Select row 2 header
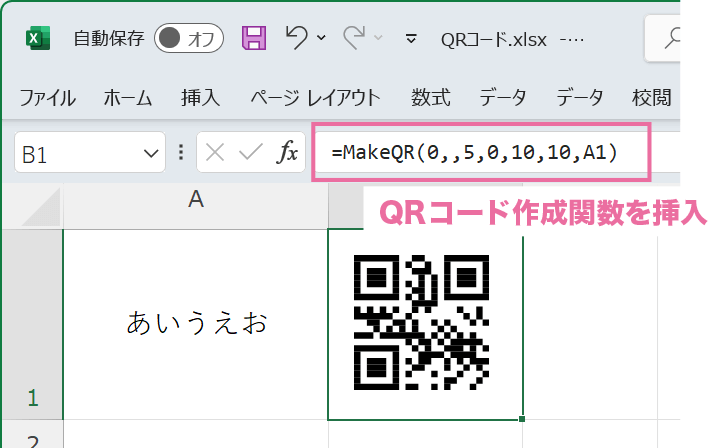The height and width of the screenshot is (448, 724). click(x=32, y=434)
